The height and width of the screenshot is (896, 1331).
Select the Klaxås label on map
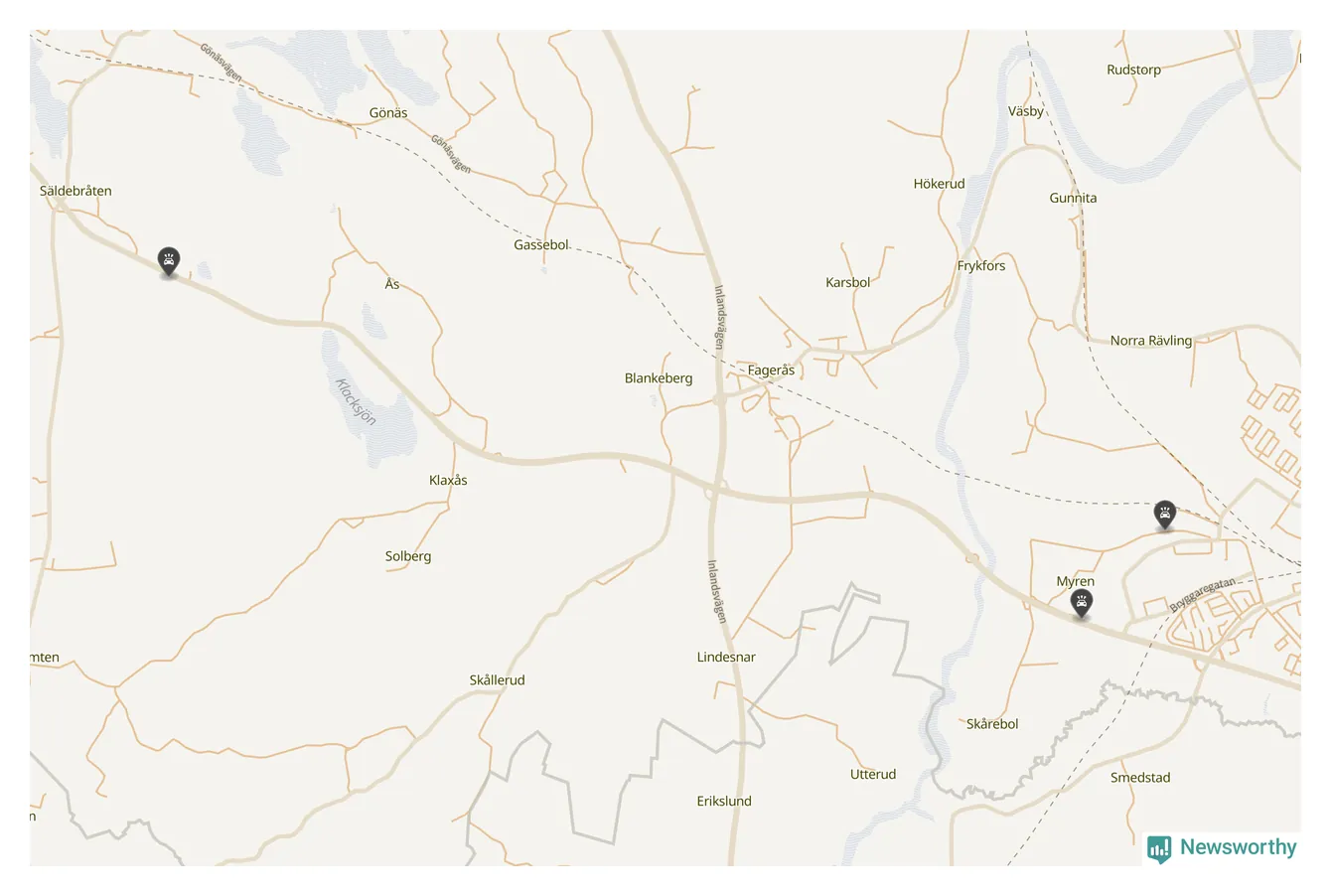(x=448, y=481)
